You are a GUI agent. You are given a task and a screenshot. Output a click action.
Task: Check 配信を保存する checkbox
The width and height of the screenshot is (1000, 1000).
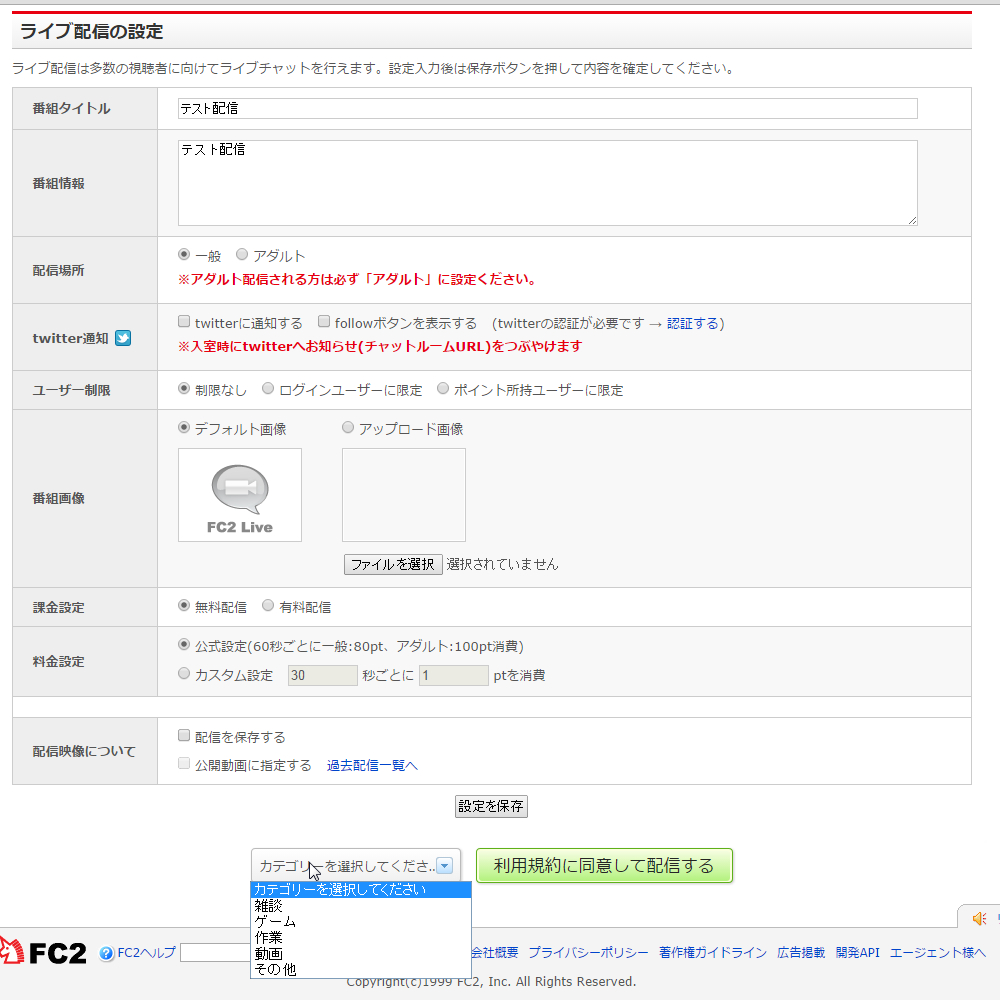(x=184, y=735)
